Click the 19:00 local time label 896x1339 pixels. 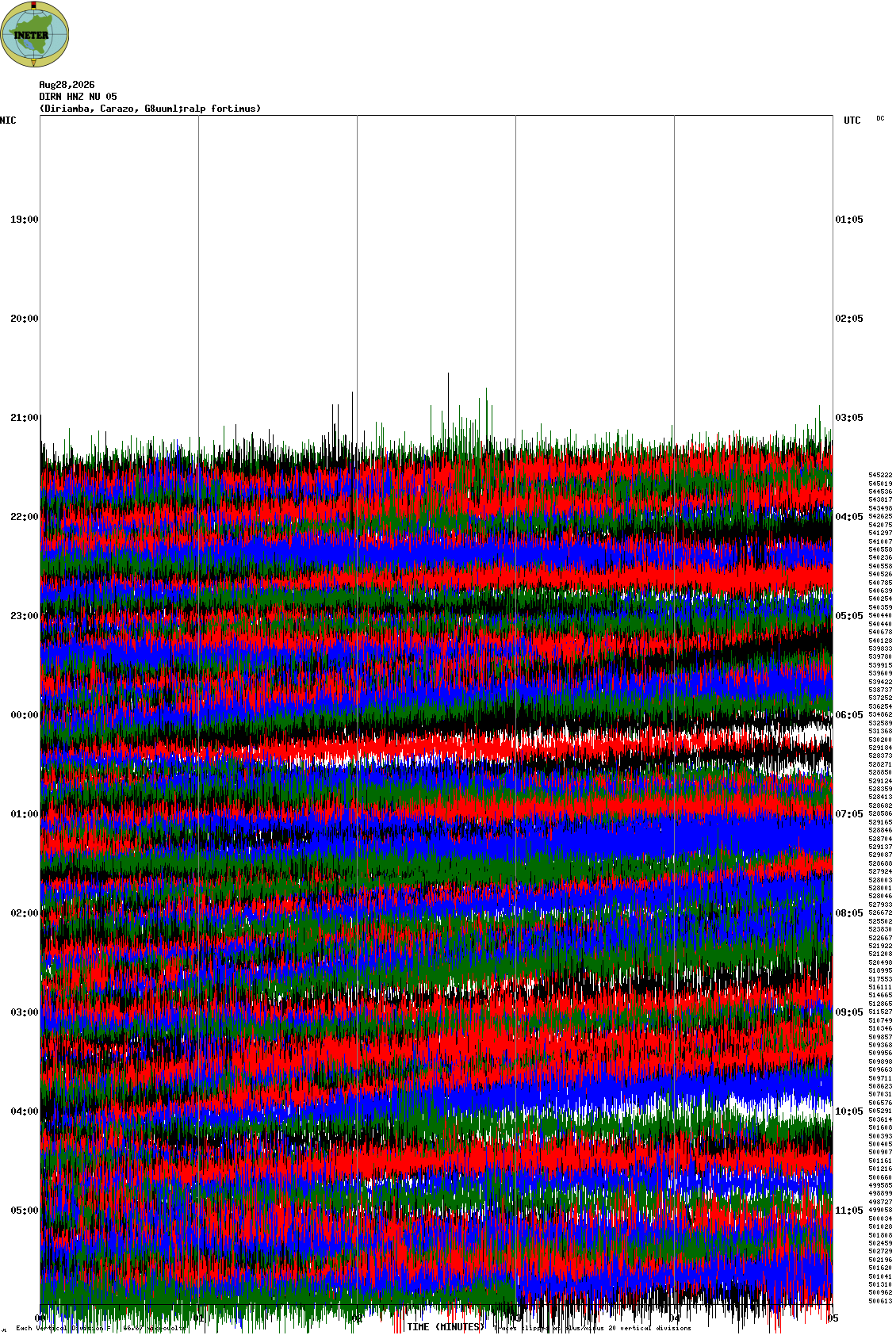tap(25, 220)
